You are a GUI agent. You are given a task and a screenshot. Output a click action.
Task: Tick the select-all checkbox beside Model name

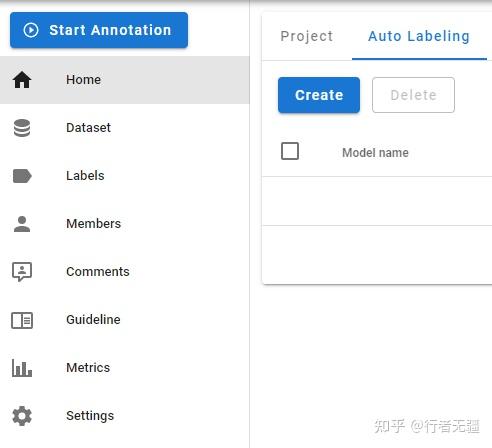click(290, 151)
